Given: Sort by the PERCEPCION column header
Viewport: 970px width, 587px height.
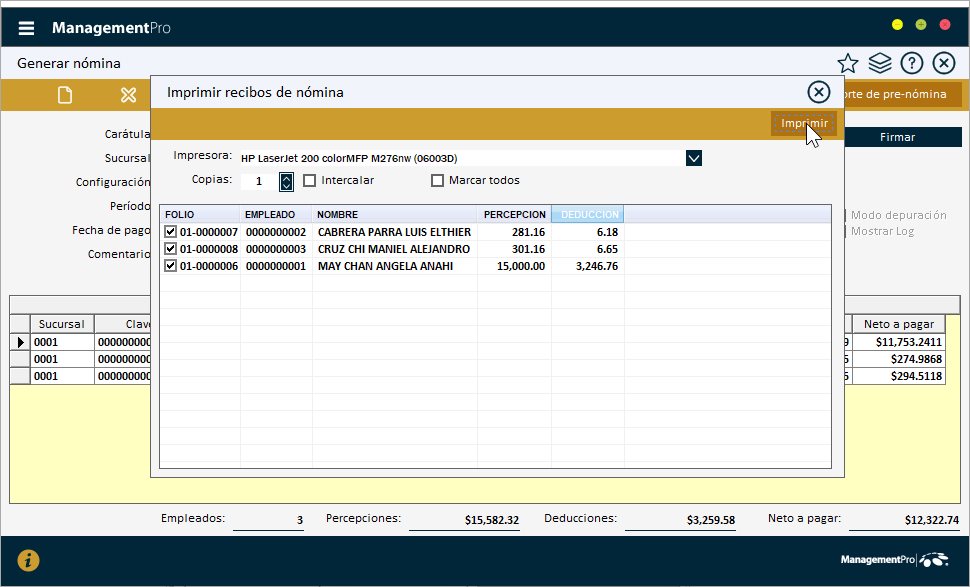Looking at the screenshot, I should pos(514,215).
